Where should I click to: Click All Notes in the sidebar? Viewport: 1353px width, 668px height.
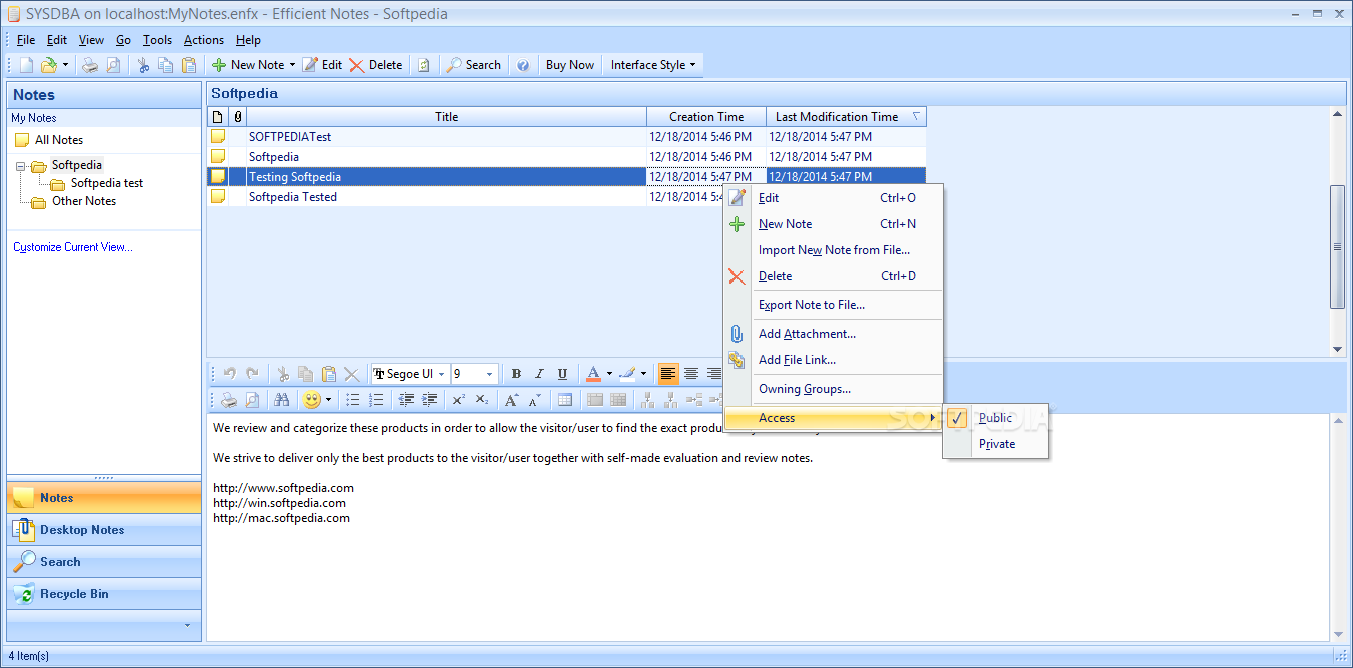[59, 140]
